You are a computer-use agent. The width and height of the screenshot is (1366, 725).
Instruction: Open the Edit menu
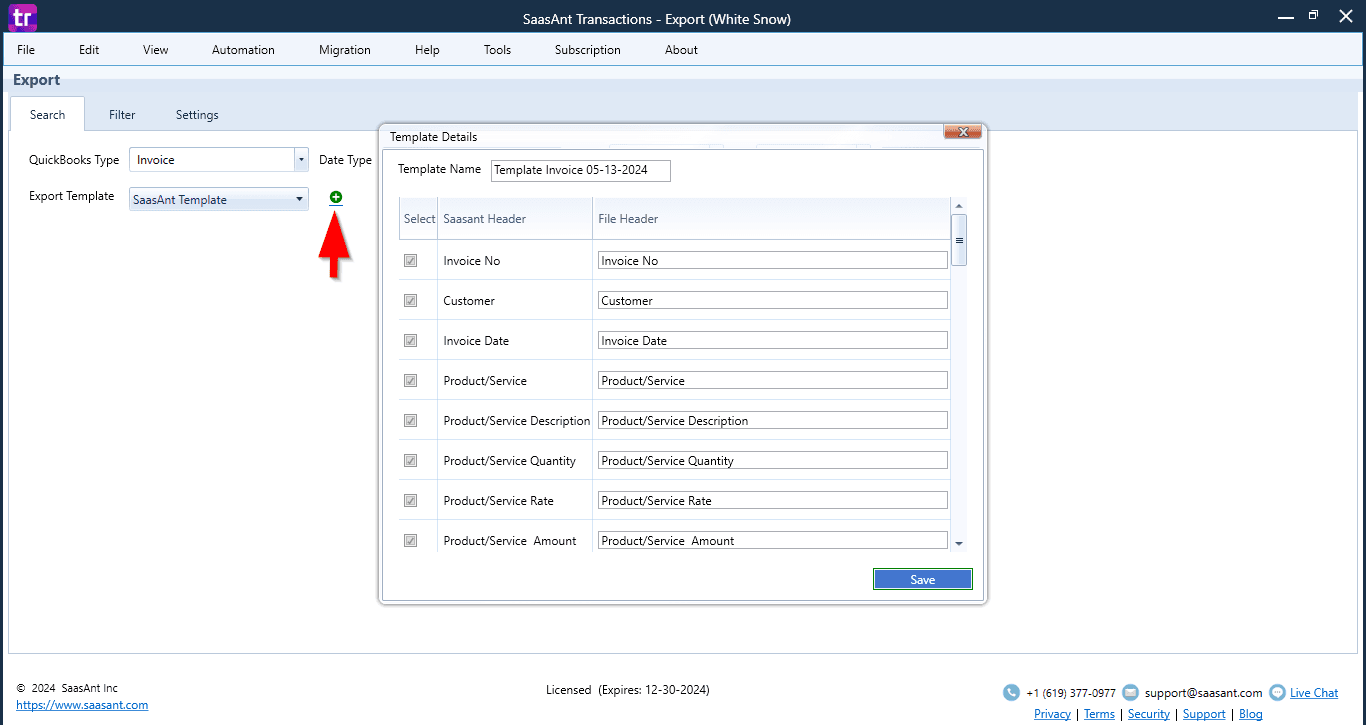[x=89, y=49]
